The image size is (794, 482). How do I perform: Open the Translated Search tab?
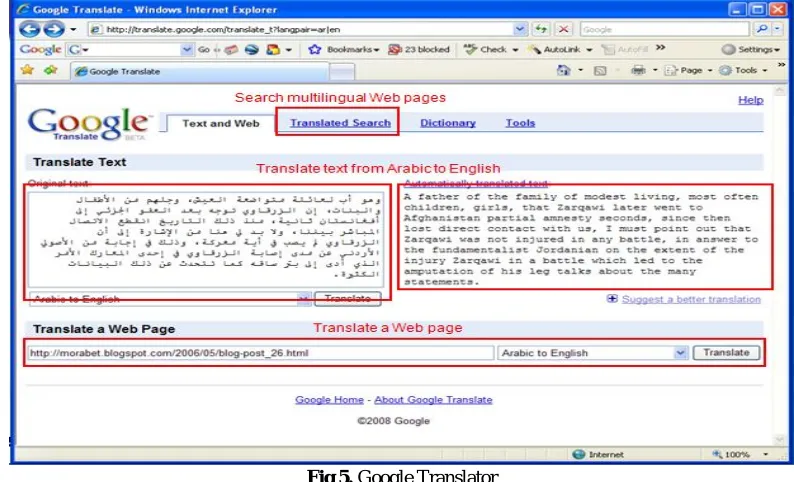click(340, 123)
